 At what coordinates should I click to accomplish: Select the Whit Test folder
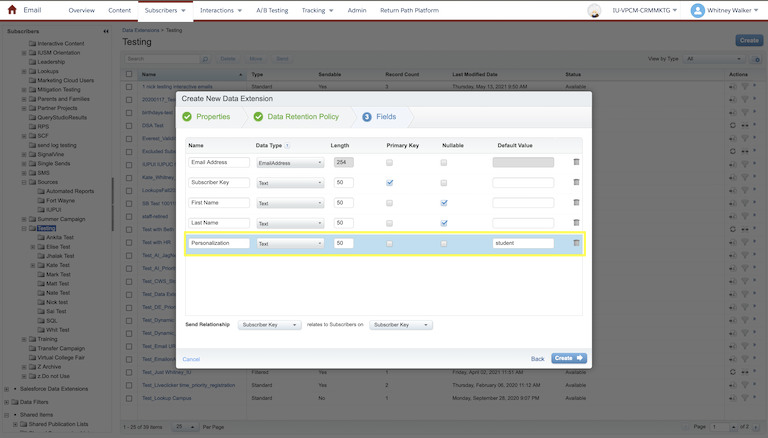(57, 330)
